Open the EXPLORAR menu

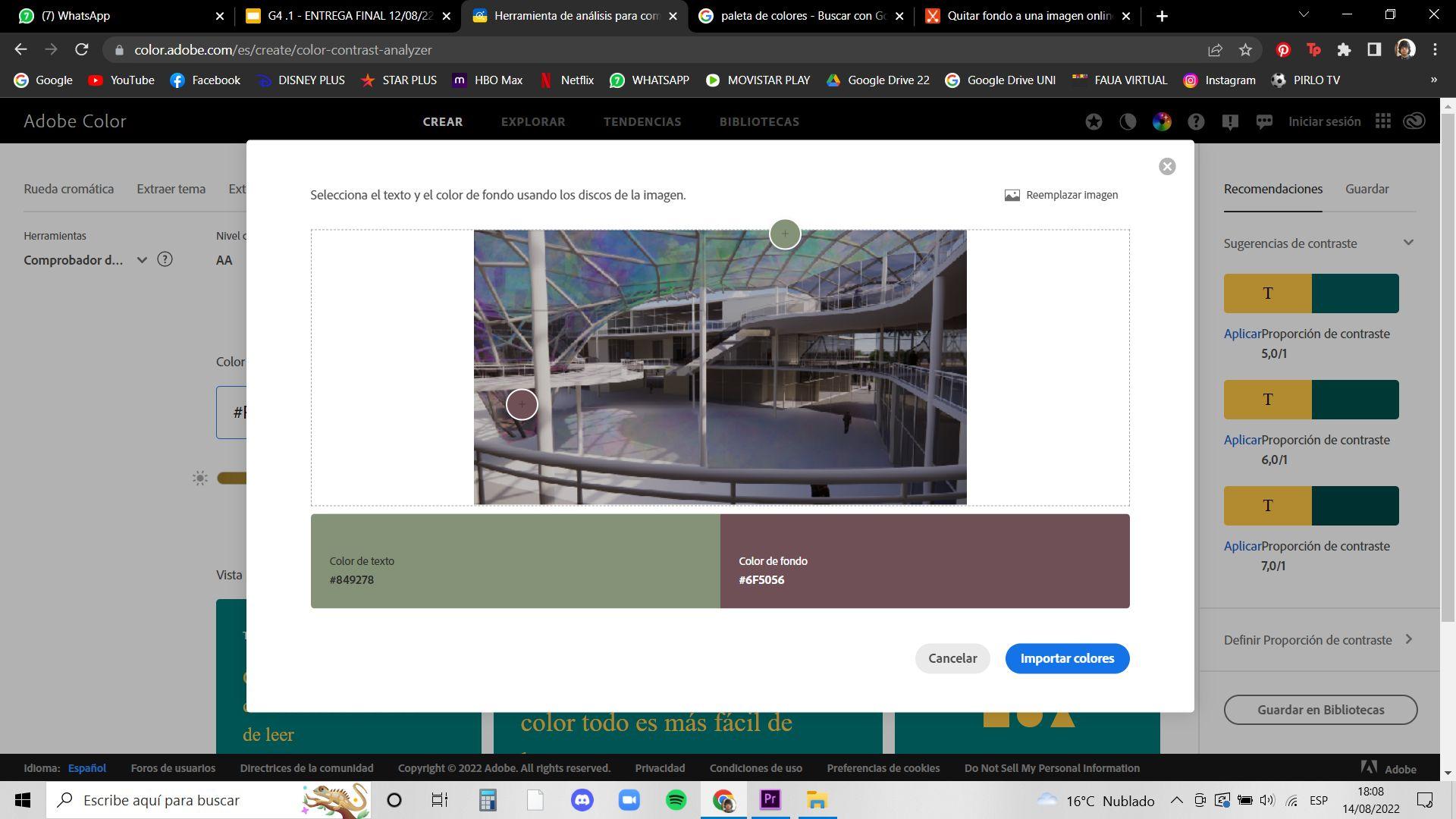point(533,121)
